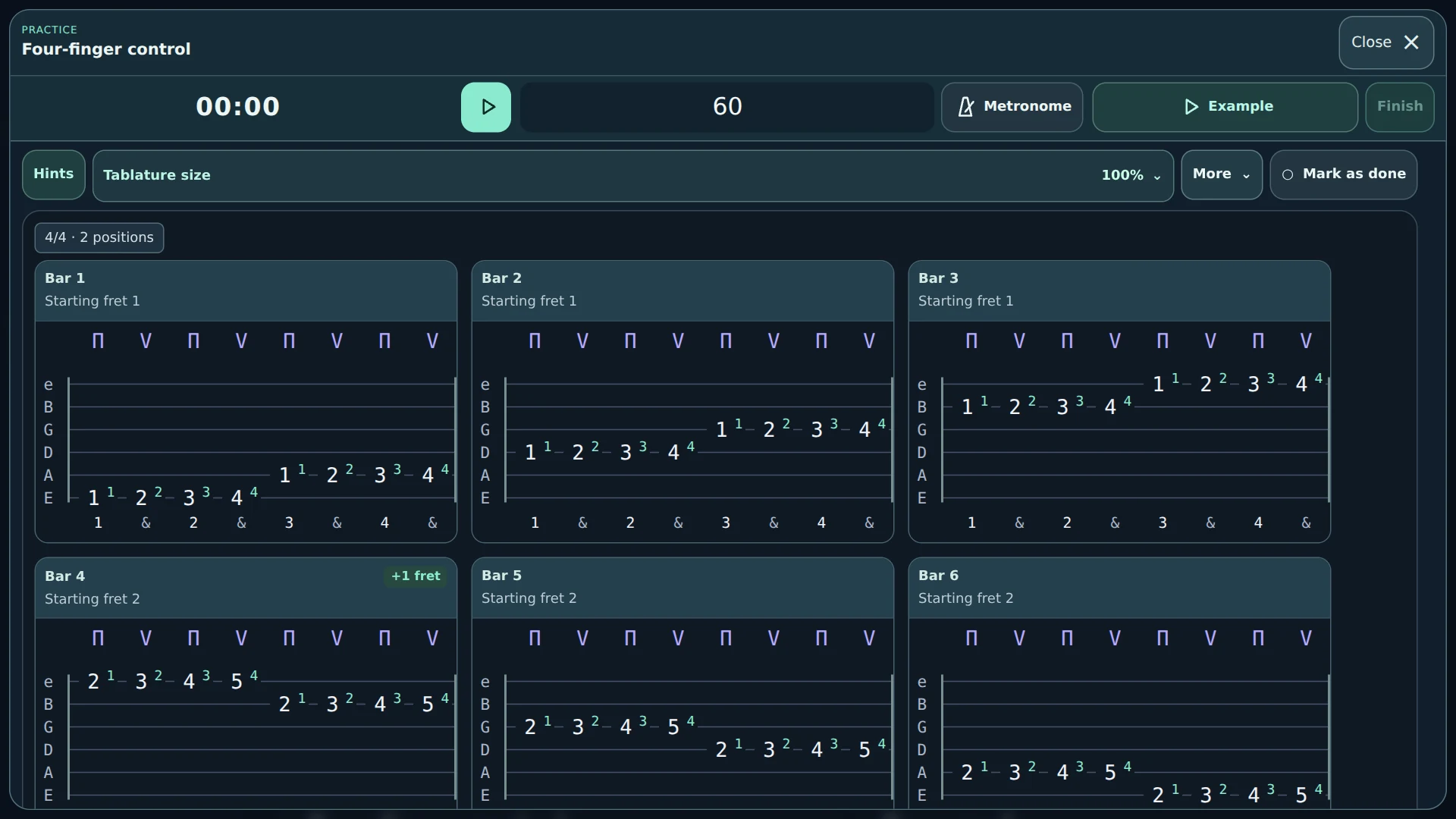Screen dimensions: 1456x819
Task: Click the Bar 2 heading
Action: tap(502, 278)
